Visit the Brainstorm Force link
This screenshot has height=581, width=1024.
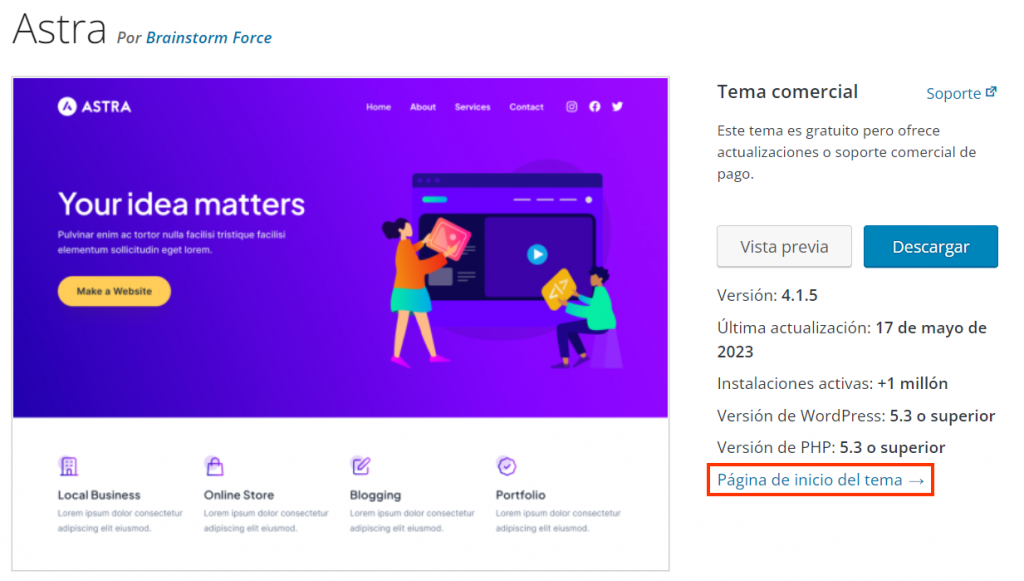tap(208, 37)
